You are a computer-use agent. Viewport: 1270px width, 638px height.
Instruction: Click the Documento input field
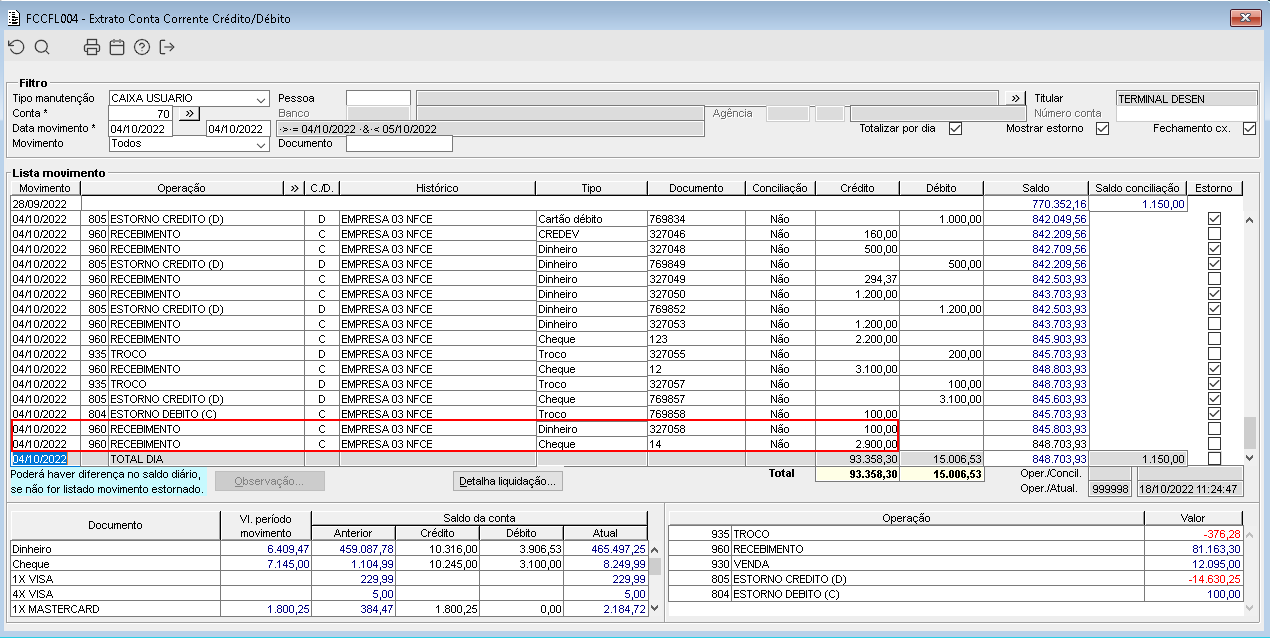[x=399, y=144]
